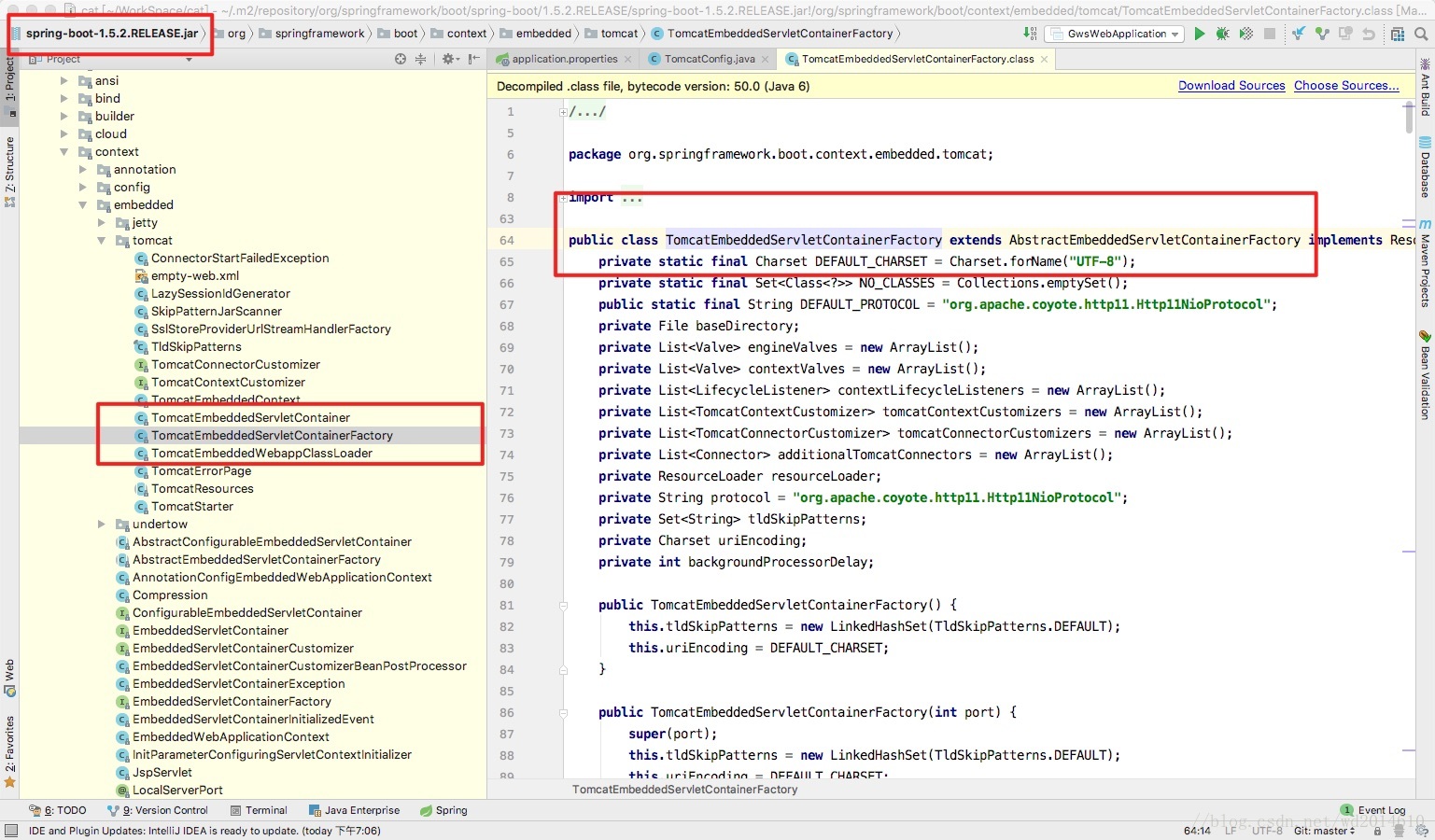Click the lock read-only icon in status bar
The width and height of the screenshot is (1435, 840).
pos(1377,831)
